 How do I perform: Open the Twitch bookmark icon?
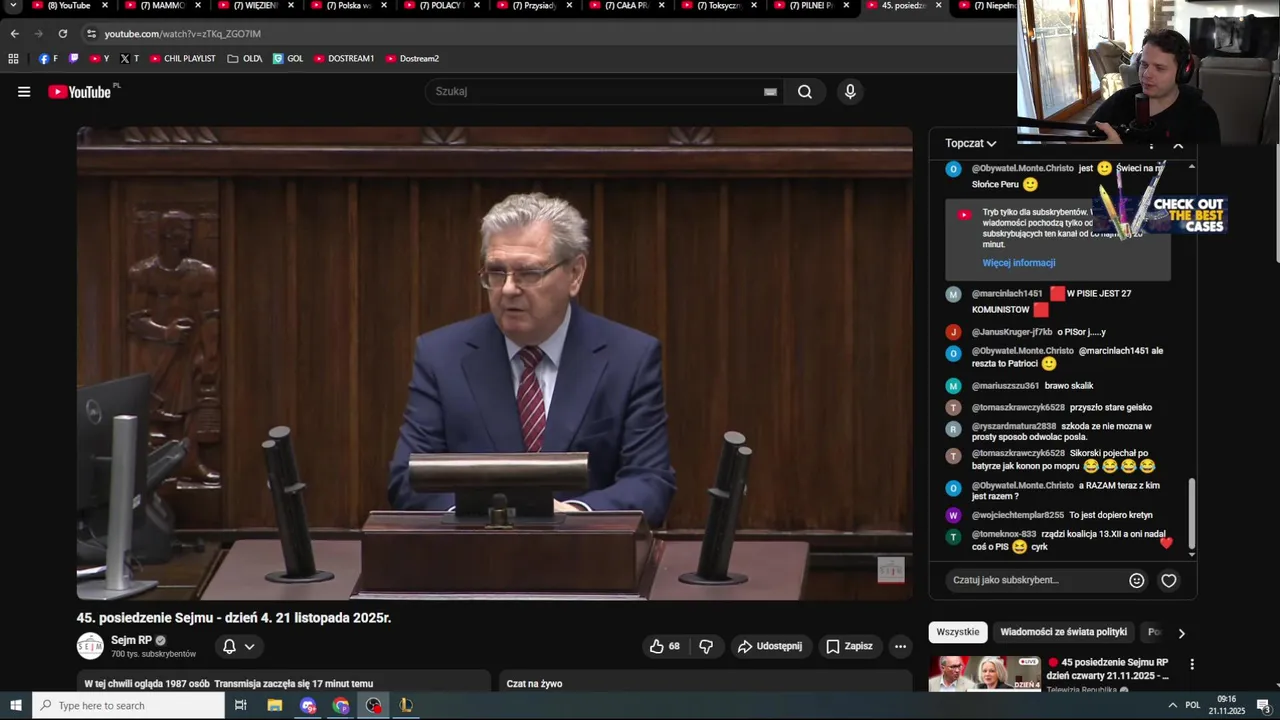[73, 59]
